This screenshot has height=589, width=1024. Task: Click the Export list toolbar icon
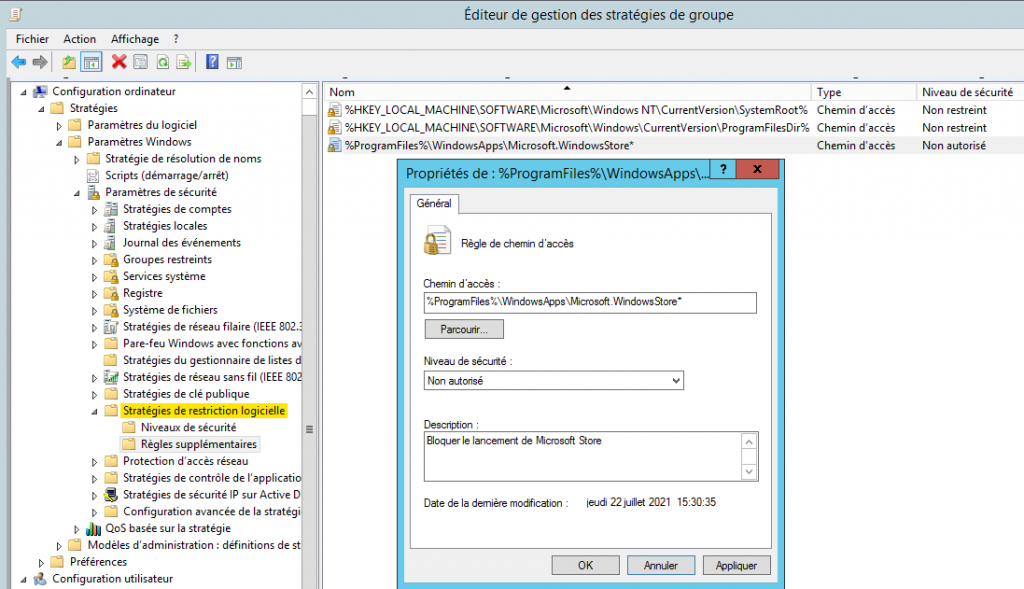184,62
